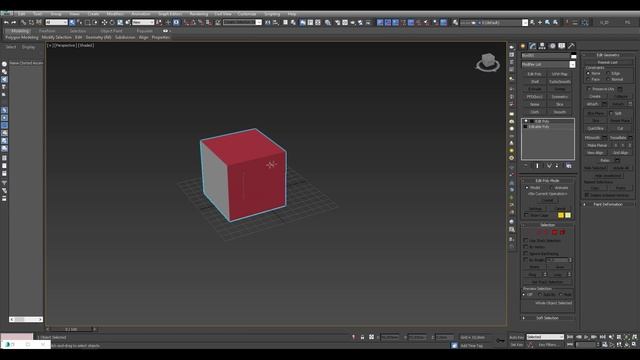Toggle the Preserve UVs checkbox

tap(589, 89)
